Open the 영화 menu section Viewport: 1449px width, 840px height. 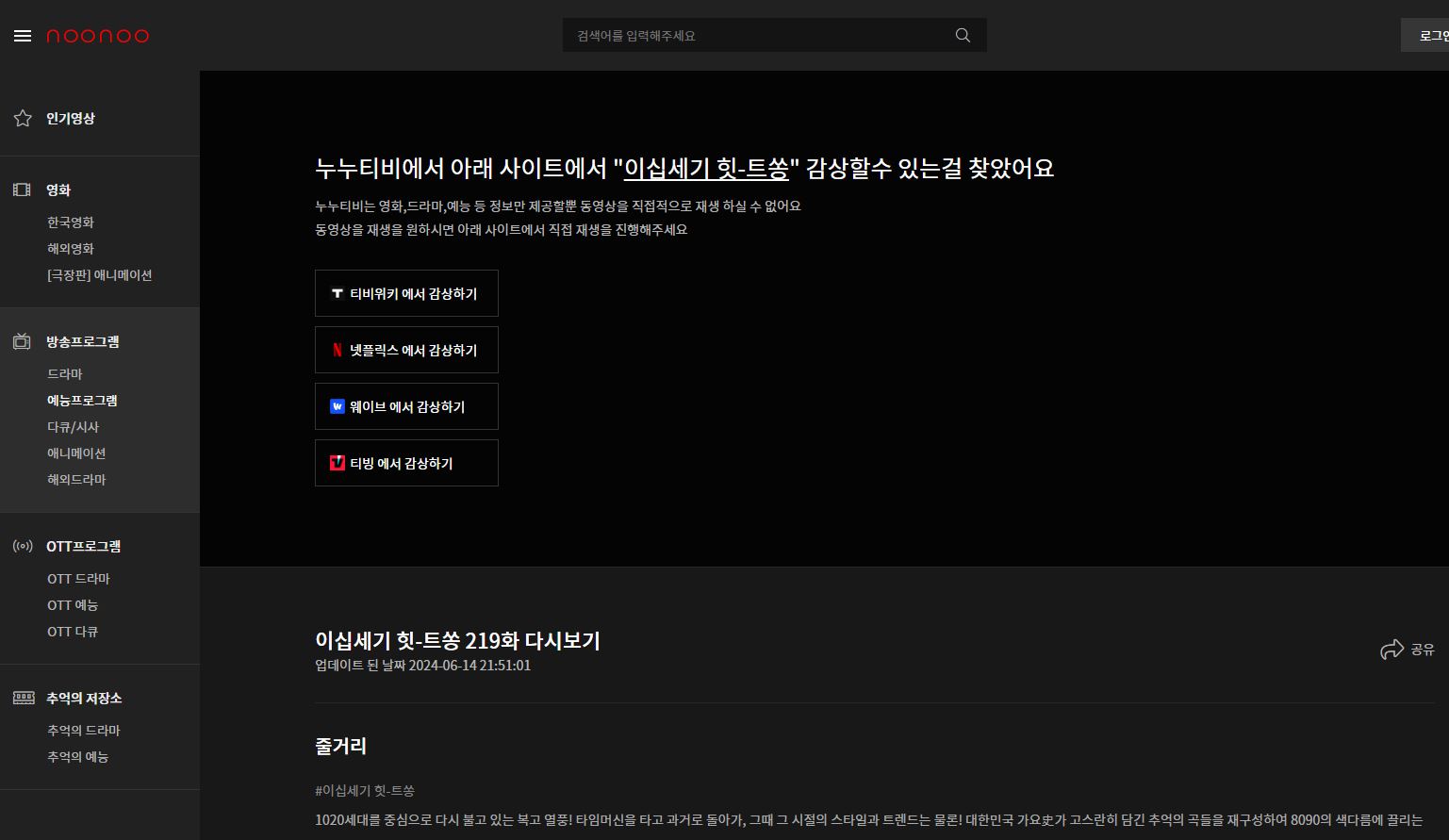pos(58,189)
